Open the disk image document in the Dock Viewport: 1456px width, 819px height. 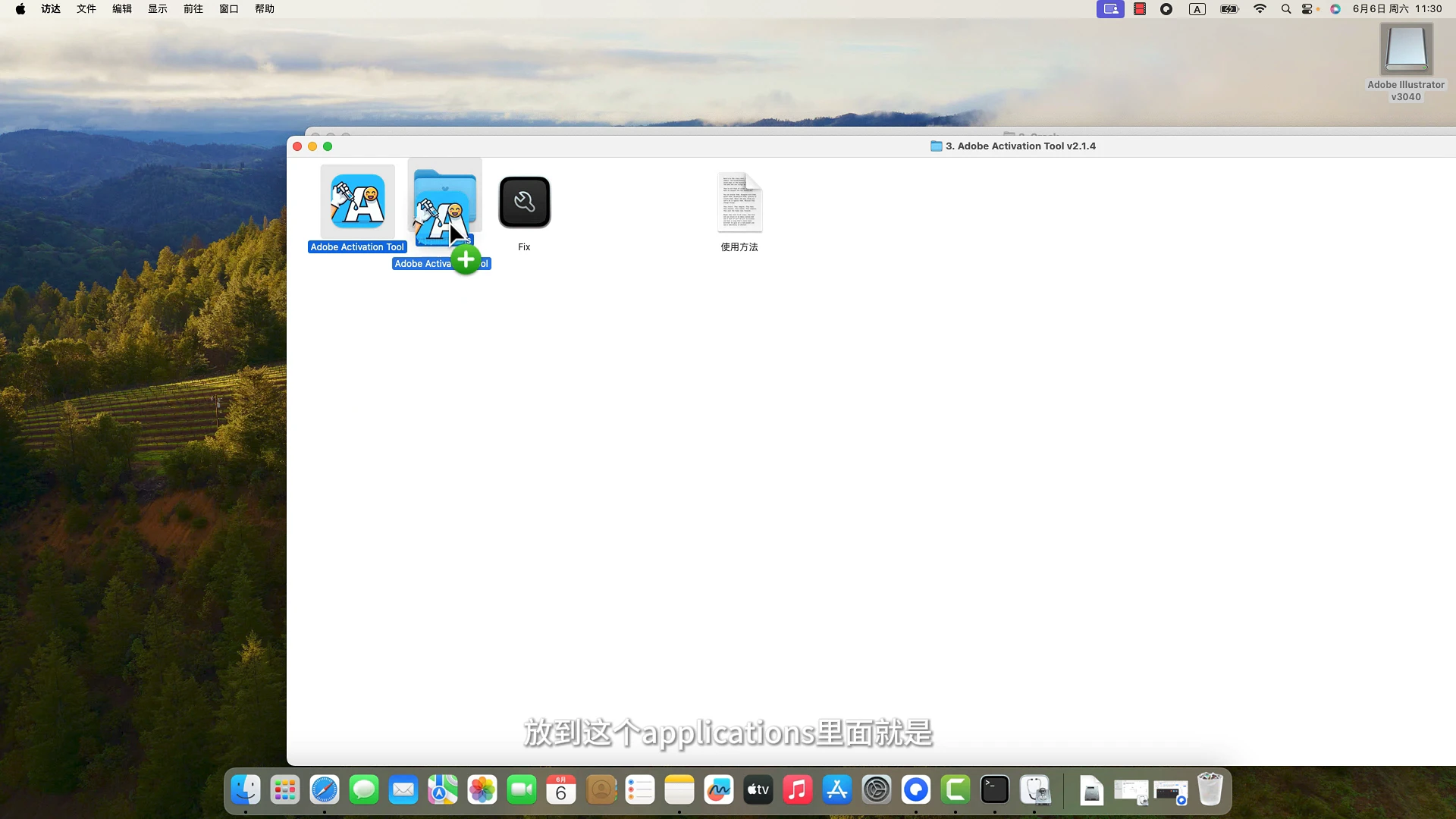coord(1091,791)
